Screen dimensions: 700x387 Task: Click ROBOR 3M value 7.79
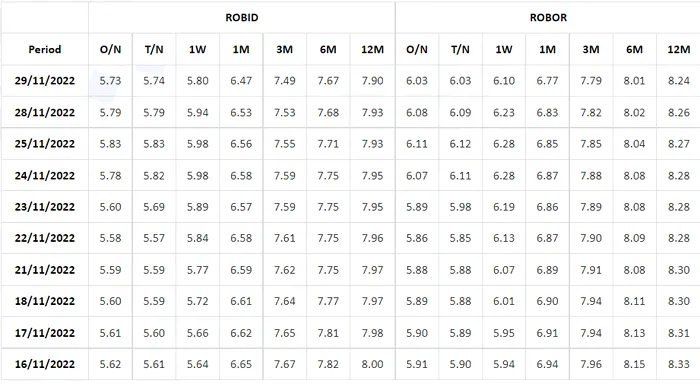click(x=591, y=81)
